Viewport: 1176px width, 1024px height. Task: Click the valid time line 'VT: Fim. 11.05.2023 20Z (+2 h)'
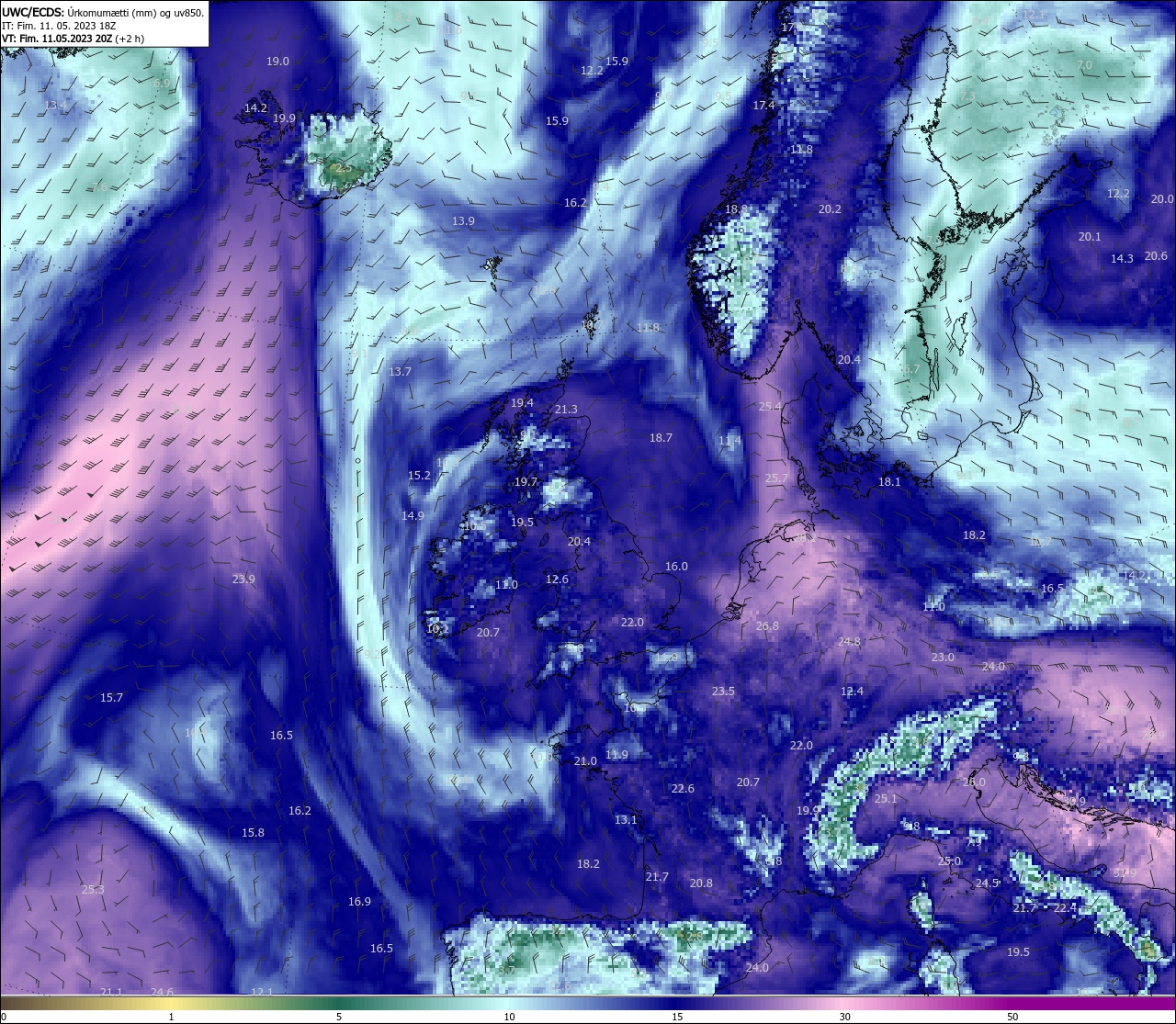[73, 39]
